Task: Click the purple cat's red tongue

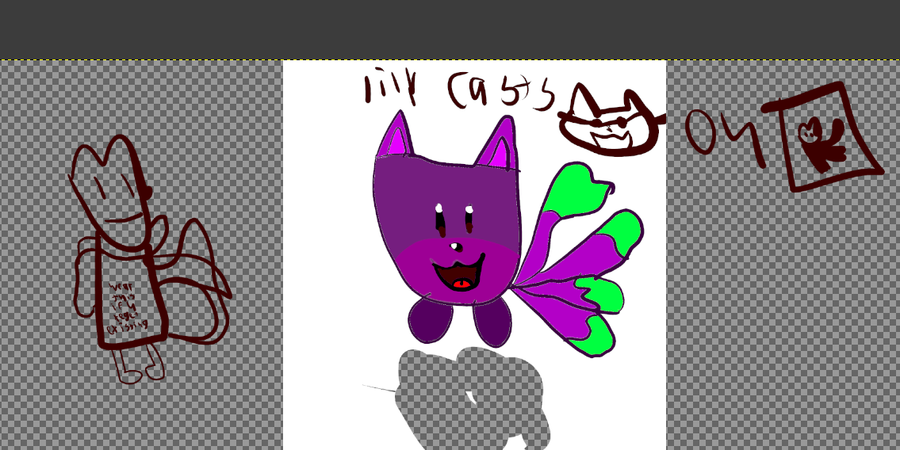Action: [x=460, y=283]
